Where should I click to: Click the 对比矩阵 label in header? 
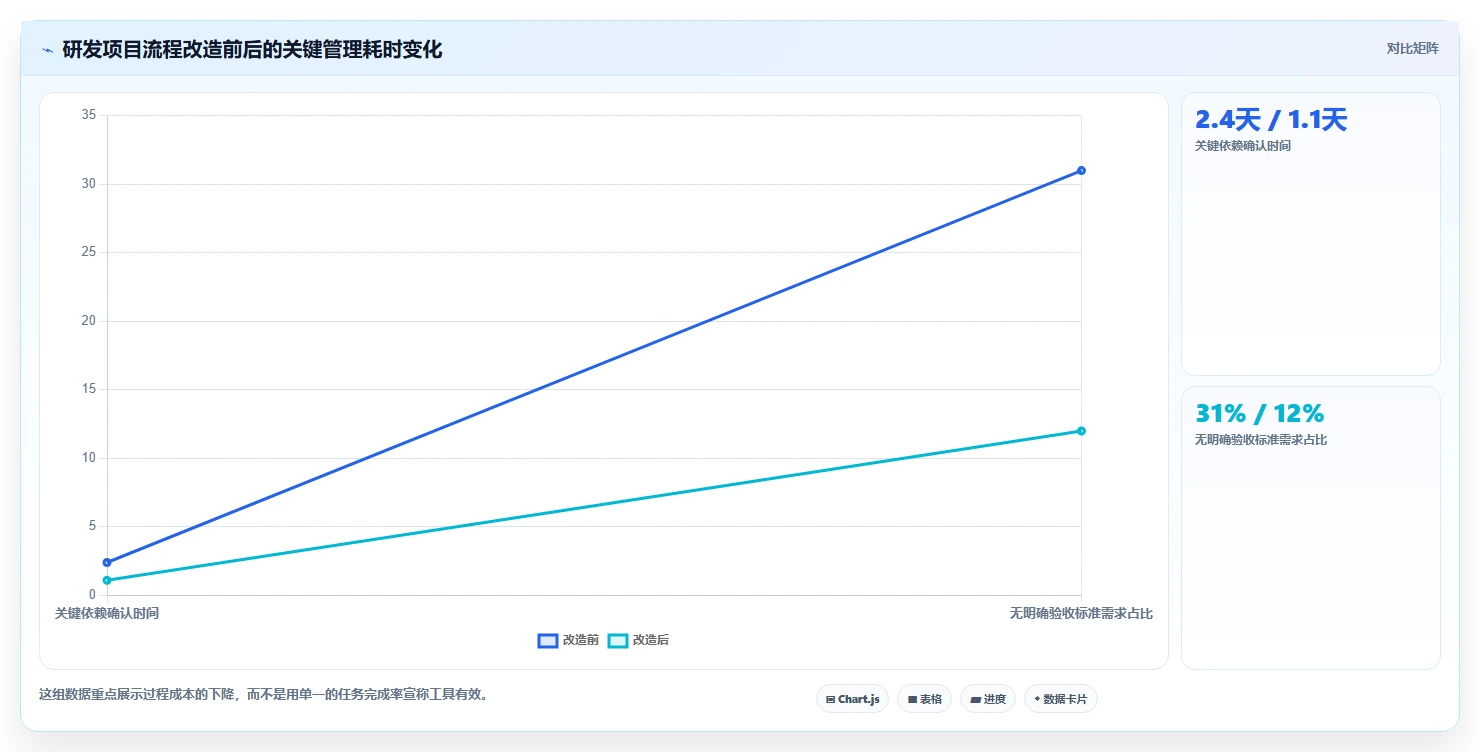point(1412,49)
